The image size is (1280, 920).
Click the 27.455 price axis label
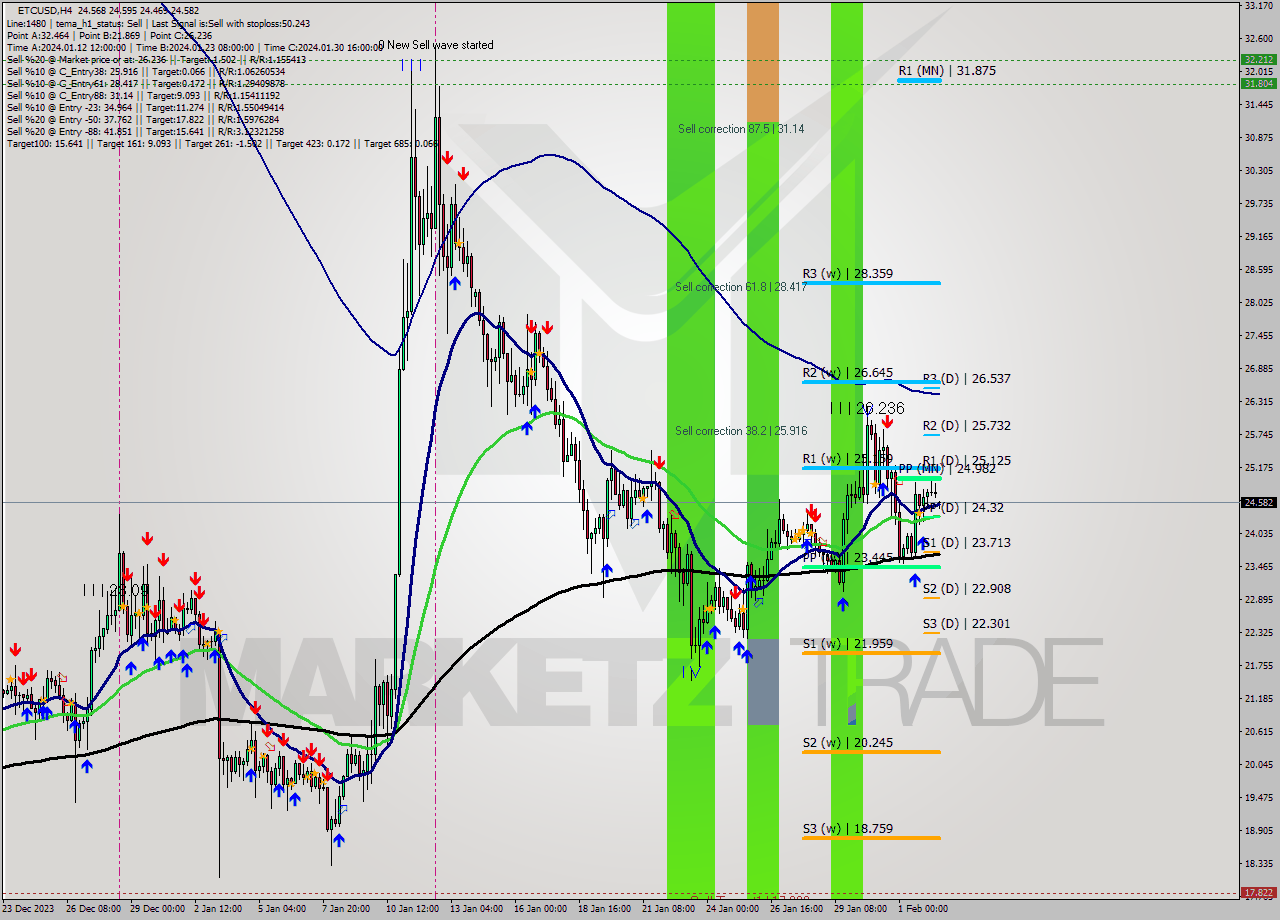(x=1258, y=336)
